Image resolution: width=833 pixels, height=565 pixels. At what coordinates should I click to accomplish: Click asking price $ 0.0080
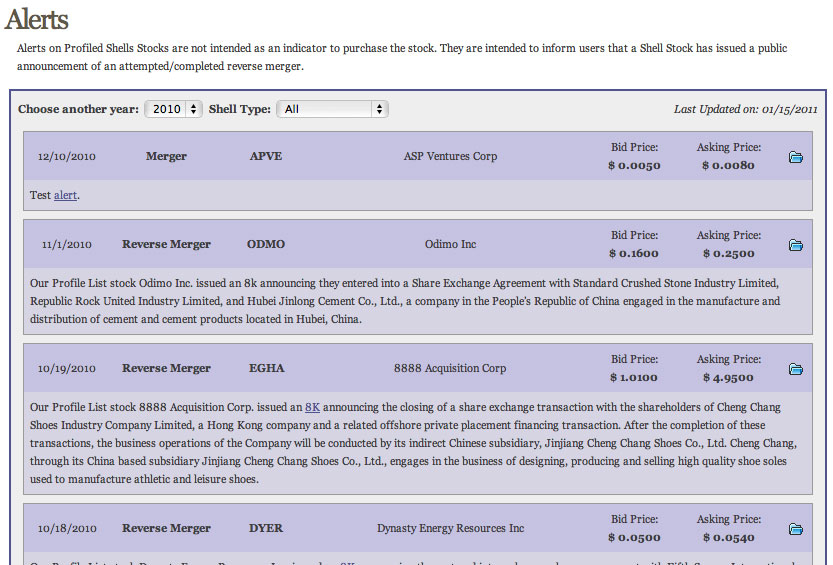(728, 166)
